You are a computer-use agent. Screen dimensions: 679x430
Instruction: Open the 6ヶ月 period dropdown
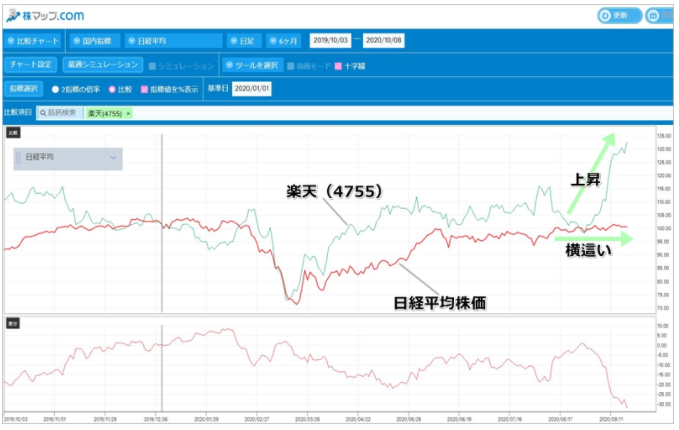point(284,41)
